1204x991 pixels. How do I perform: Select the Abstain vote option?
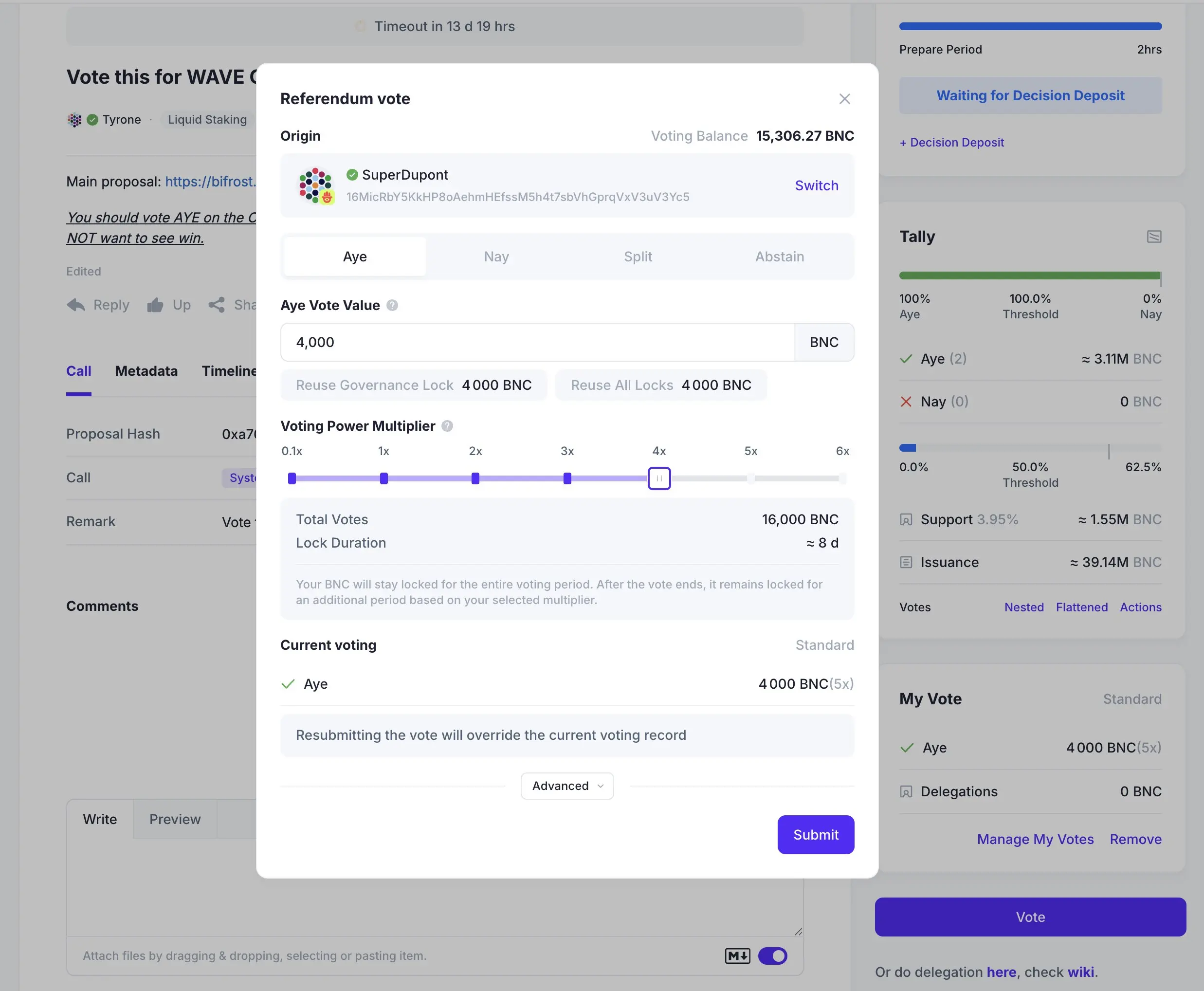(780, 257)
